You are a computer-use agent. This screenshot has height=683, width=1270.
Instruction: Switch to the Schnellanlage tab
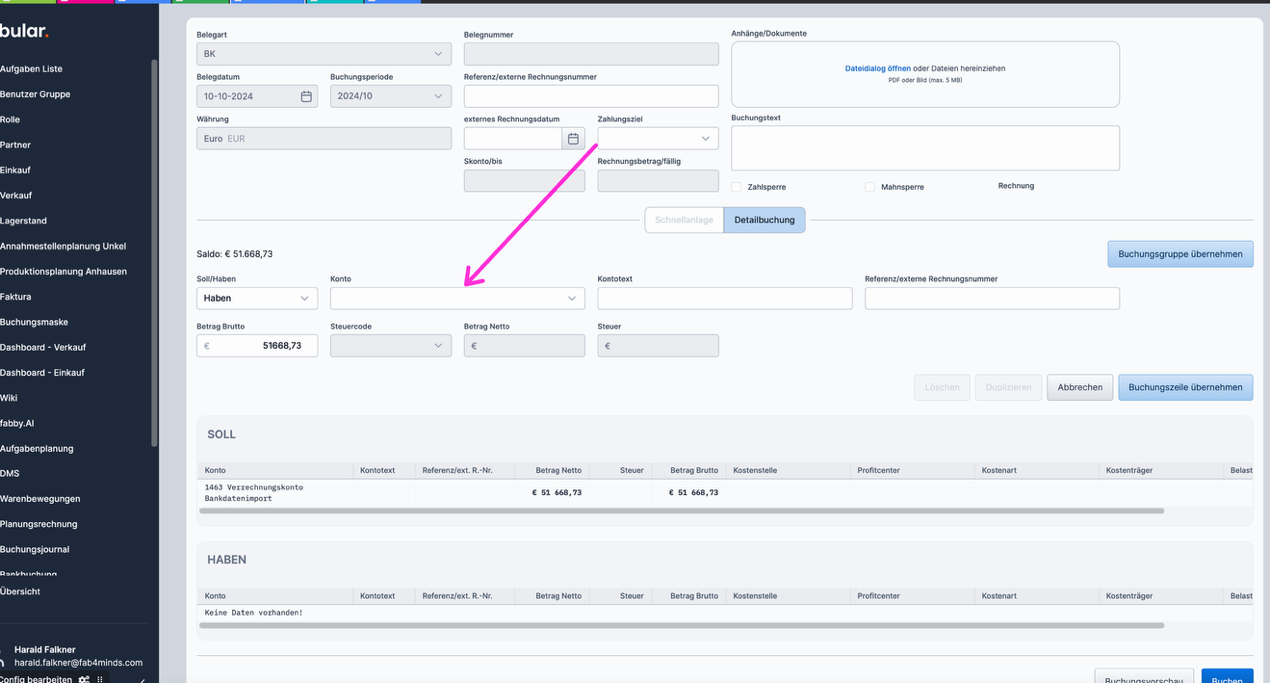tap(684, 220)
